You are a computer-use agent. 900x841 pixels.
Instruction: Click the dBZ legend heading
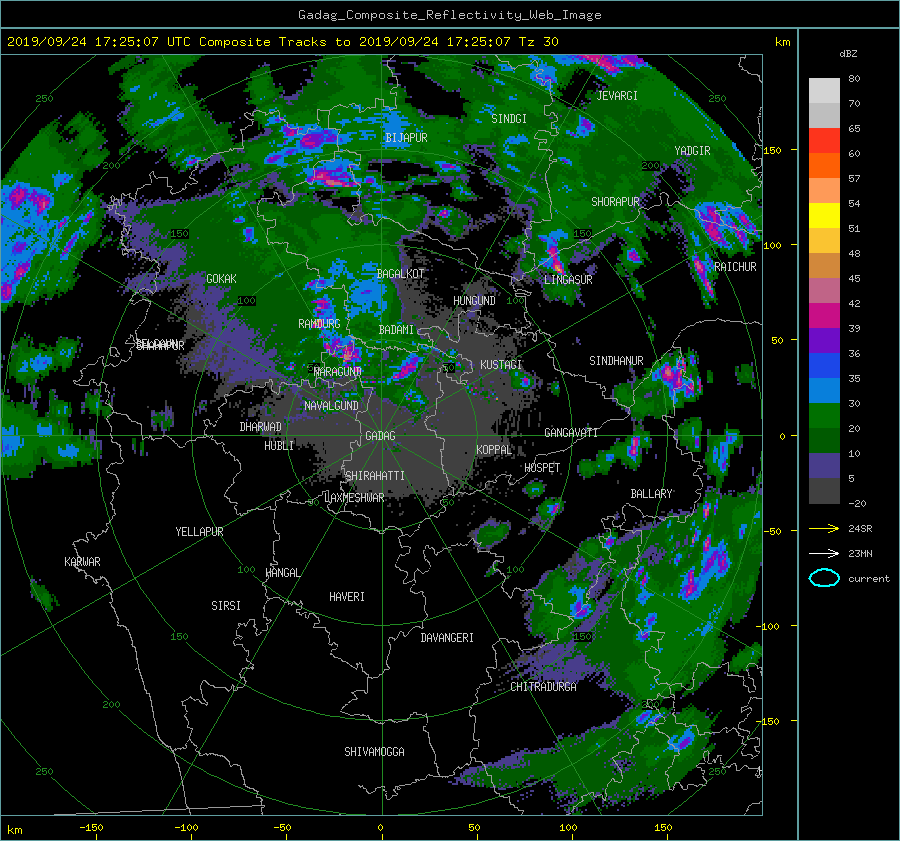(x=848, y=53)
